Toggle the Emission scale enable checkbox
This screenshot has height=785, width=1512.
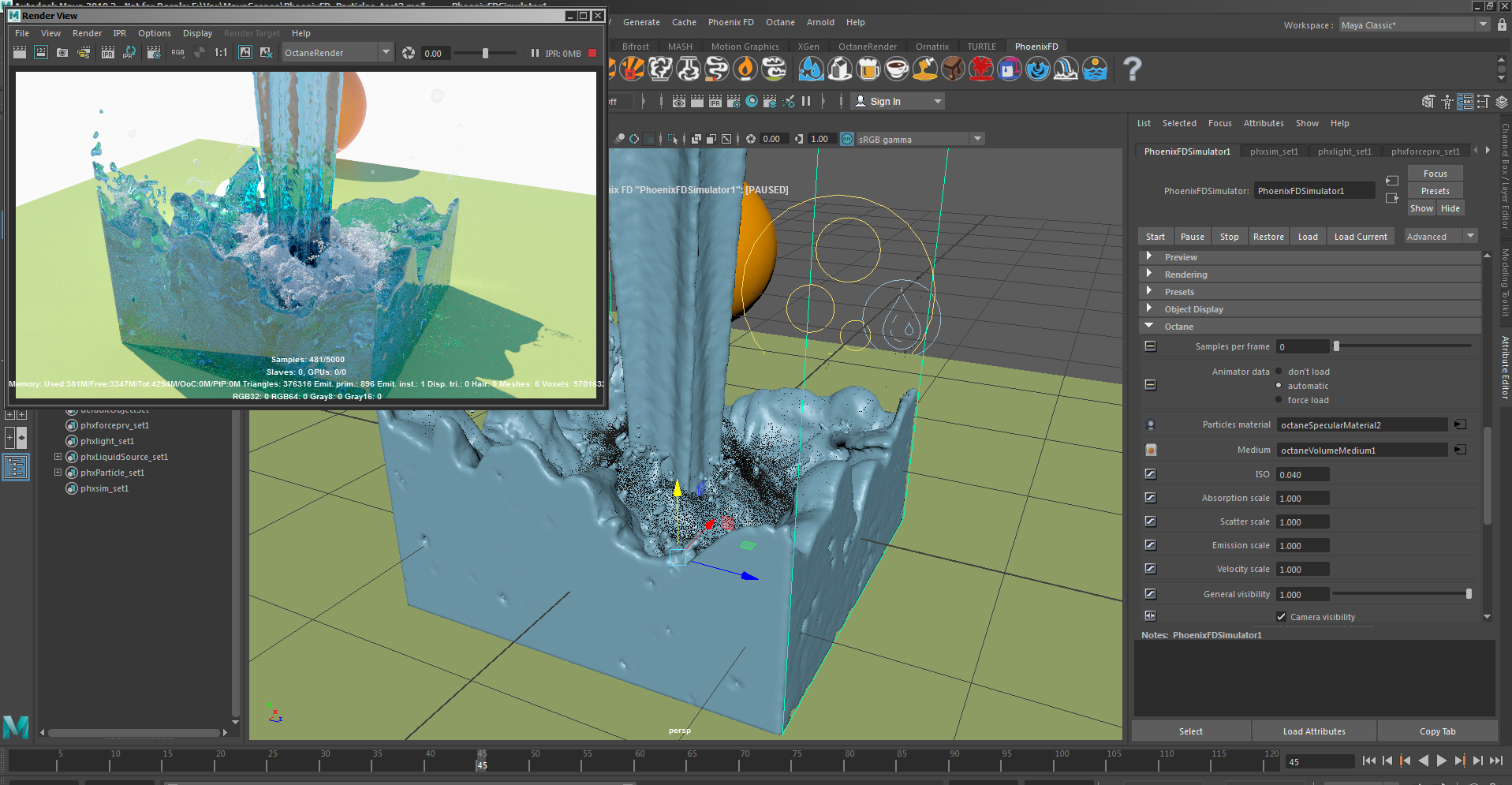1151,545
